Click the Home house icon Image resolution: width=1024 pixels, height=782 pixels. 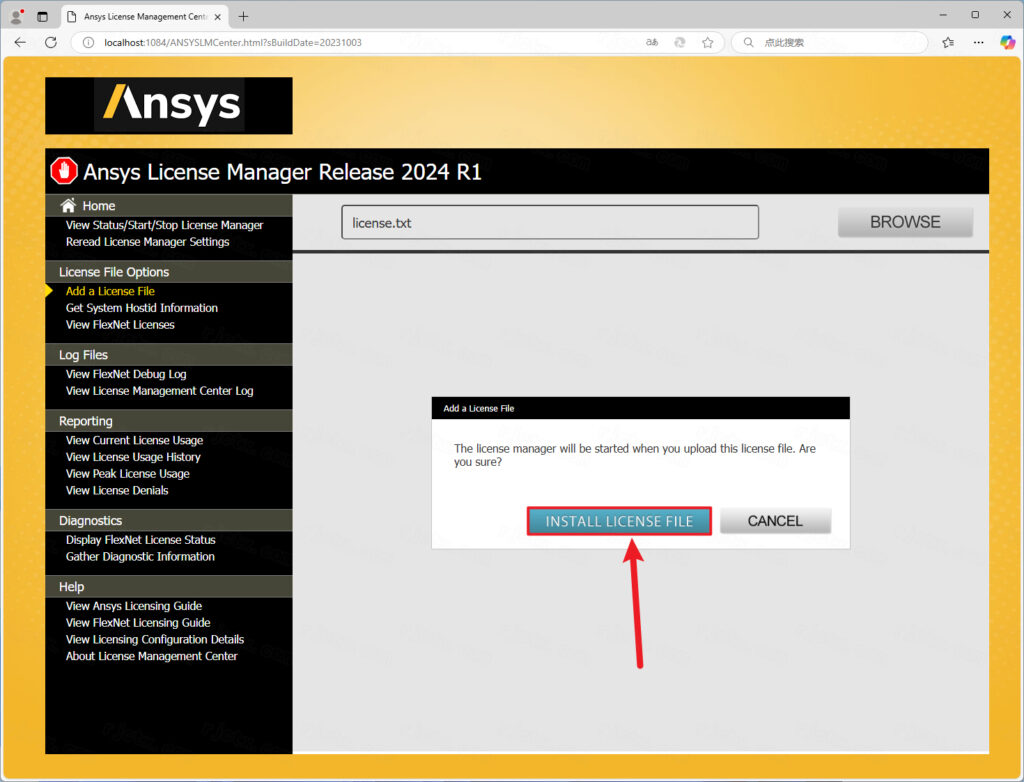68,205
